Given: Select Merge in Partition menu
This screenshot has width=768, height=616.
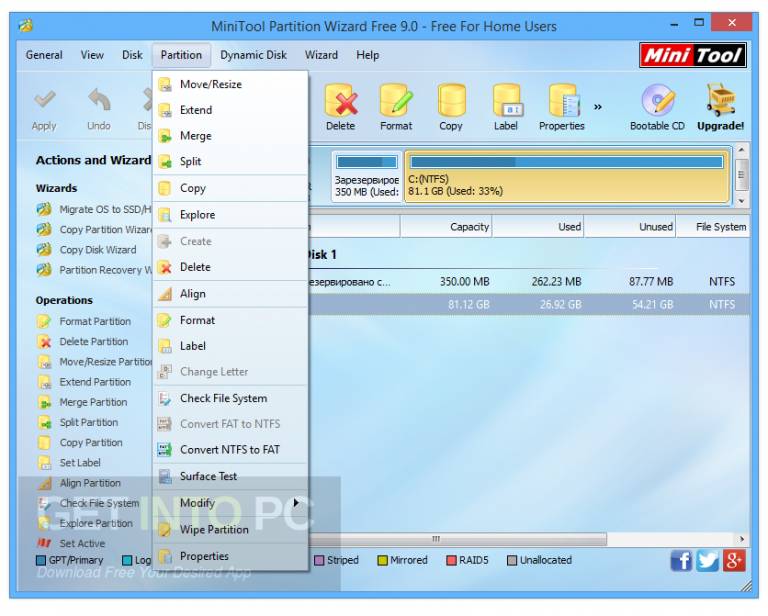Looking at the screenshot, I should point(230,136).
